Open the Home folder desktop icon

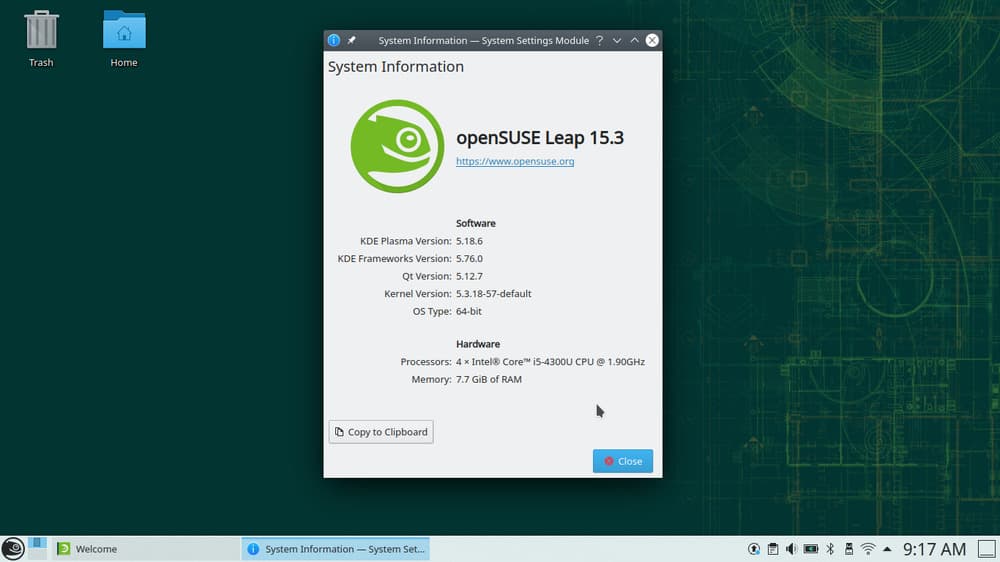tap(124, 38)
